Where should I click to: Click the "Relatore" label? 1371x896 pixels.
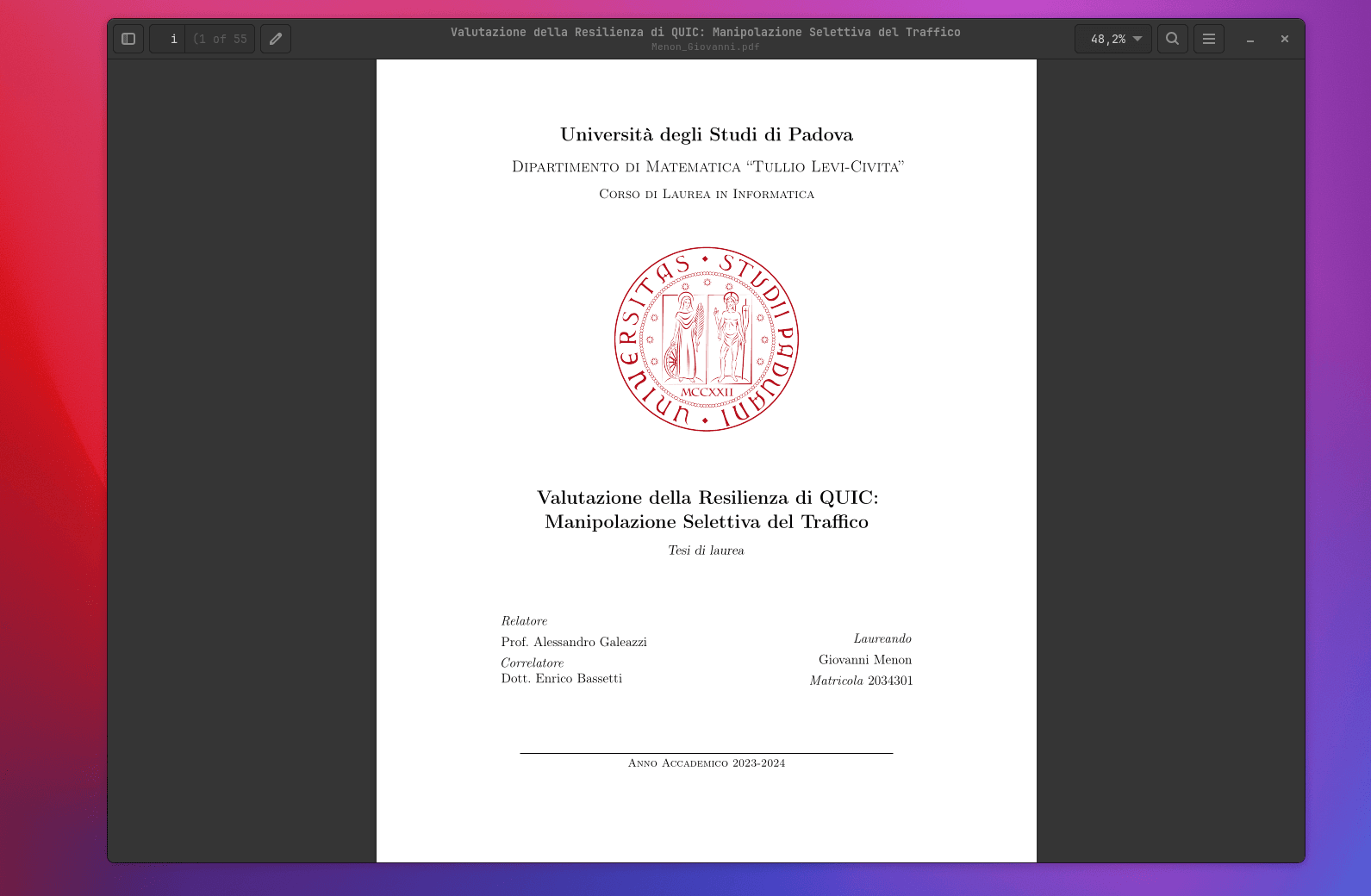click(524, 621)
